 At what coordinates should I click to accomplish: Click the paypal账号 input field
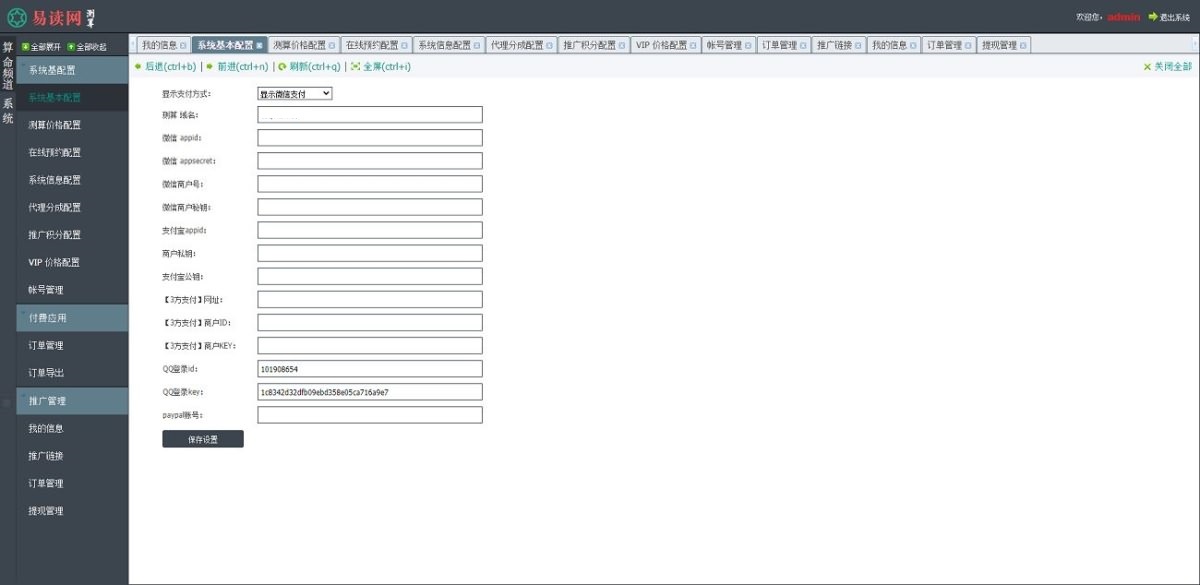tap(370, 415)
